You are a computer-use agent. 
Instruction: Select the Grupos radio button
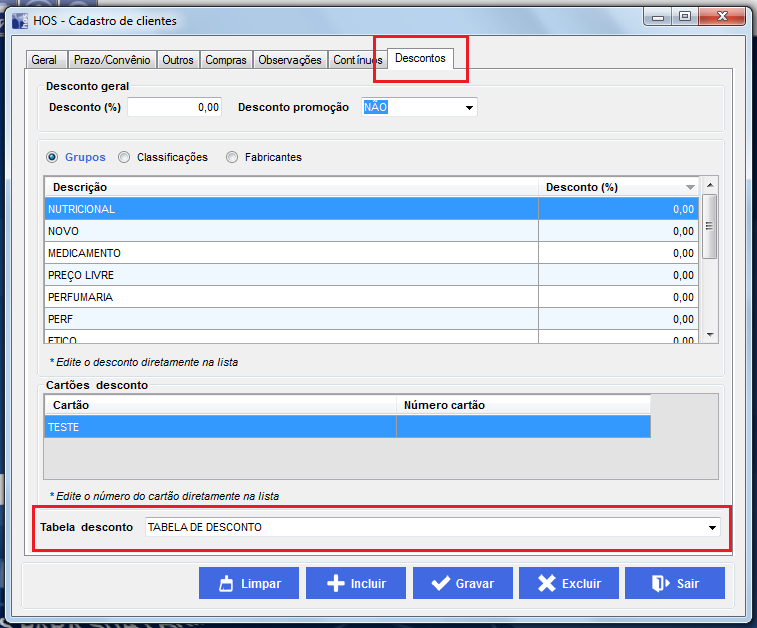click(x=53, y=157)
